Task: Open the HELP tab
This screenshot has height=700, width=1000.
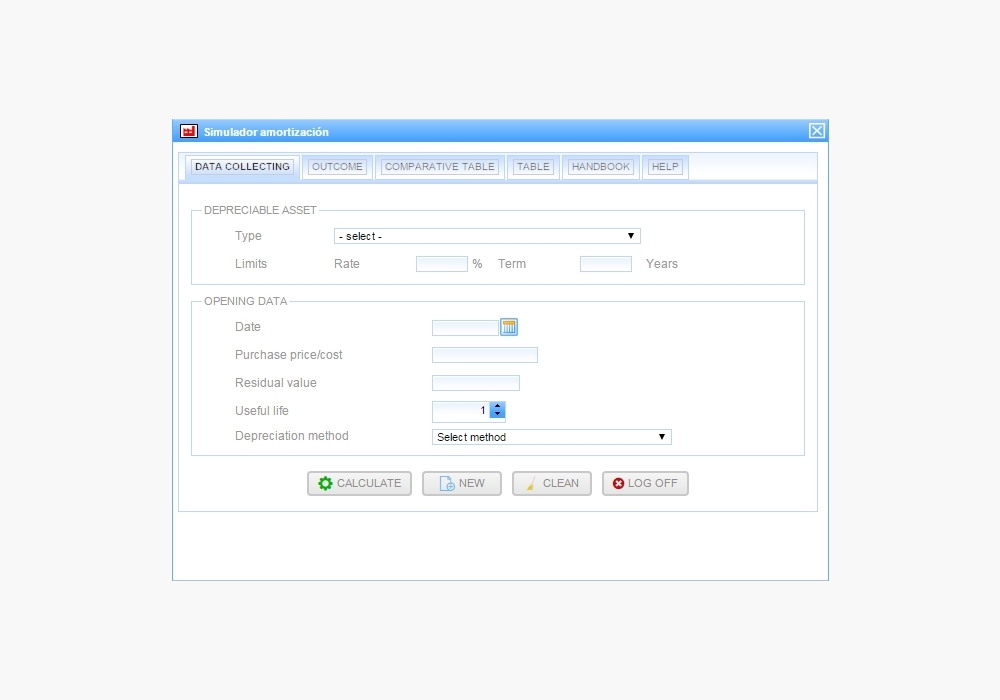Action: coord(665,167)
